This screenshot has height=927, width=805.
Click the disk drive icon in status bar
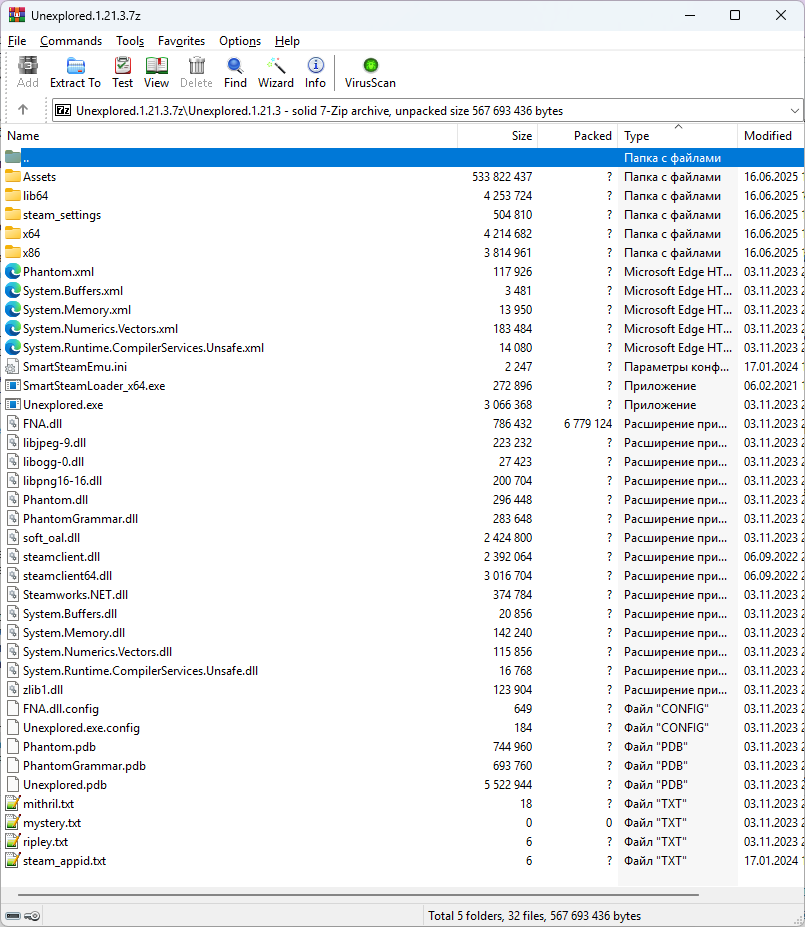click(12, 916)
